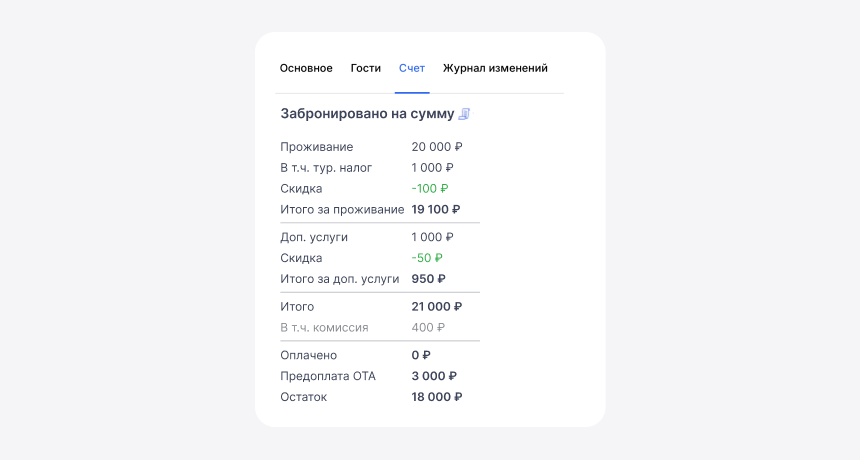Select the Счет tab
This screenshot has height=460, width=860.
click(x=412, y=69)
